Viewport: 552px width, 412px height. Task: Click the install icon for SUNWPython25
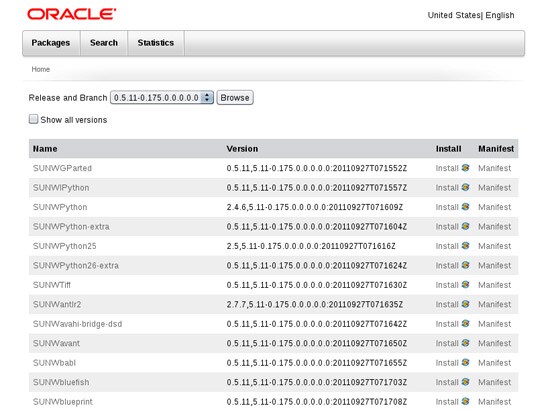(x=465, y=246)
